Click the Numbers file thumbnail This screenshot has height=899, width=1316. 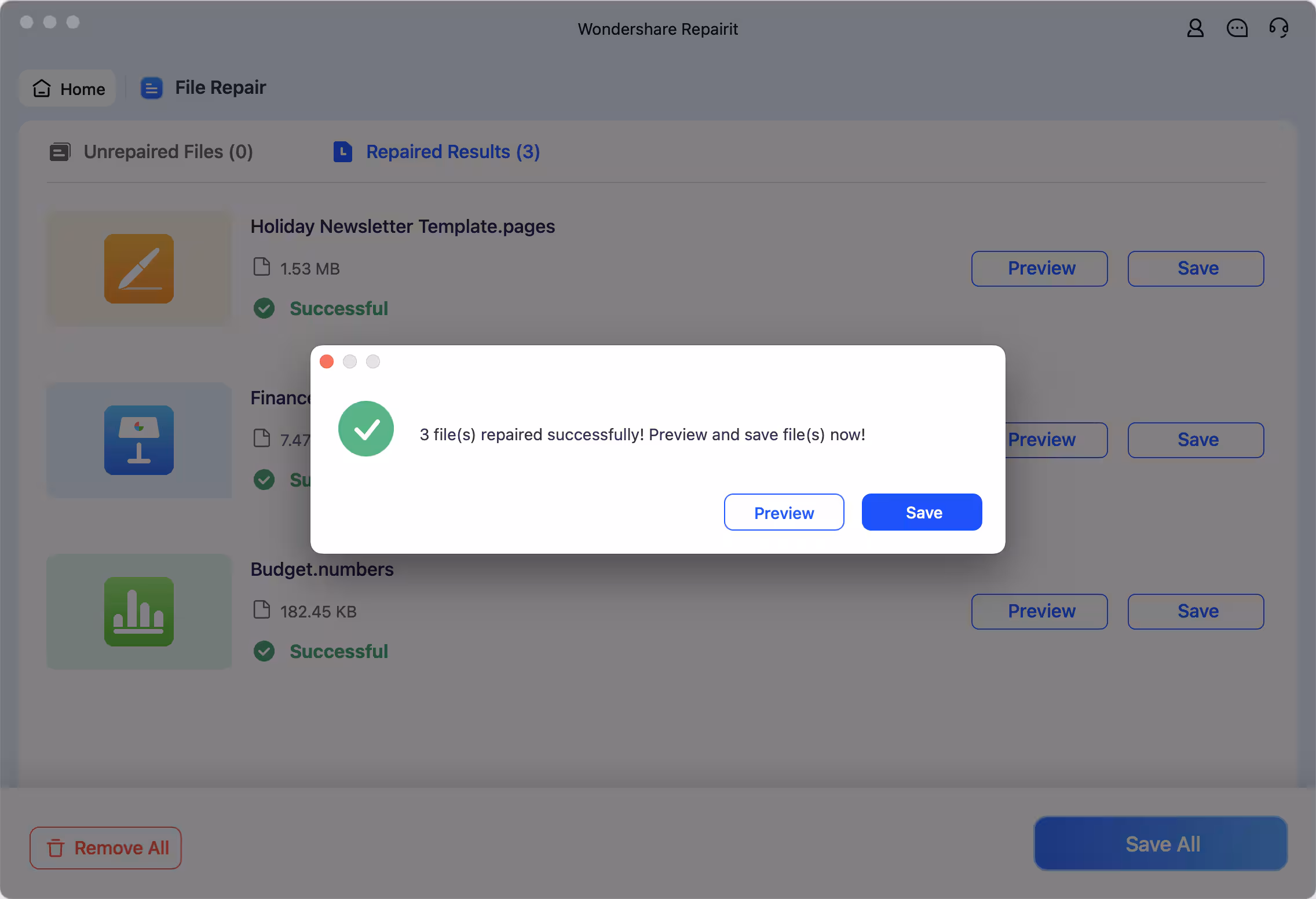139,611
